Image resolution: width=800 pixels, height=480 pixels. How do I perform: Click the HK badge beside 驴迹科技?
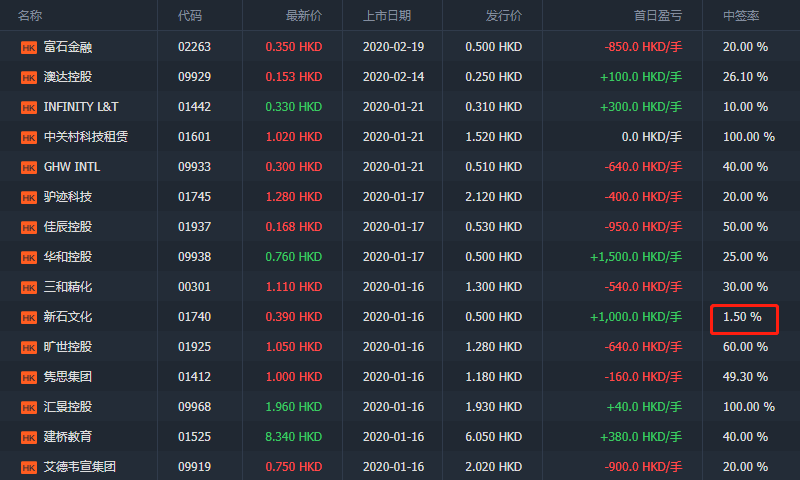point(29,197)
